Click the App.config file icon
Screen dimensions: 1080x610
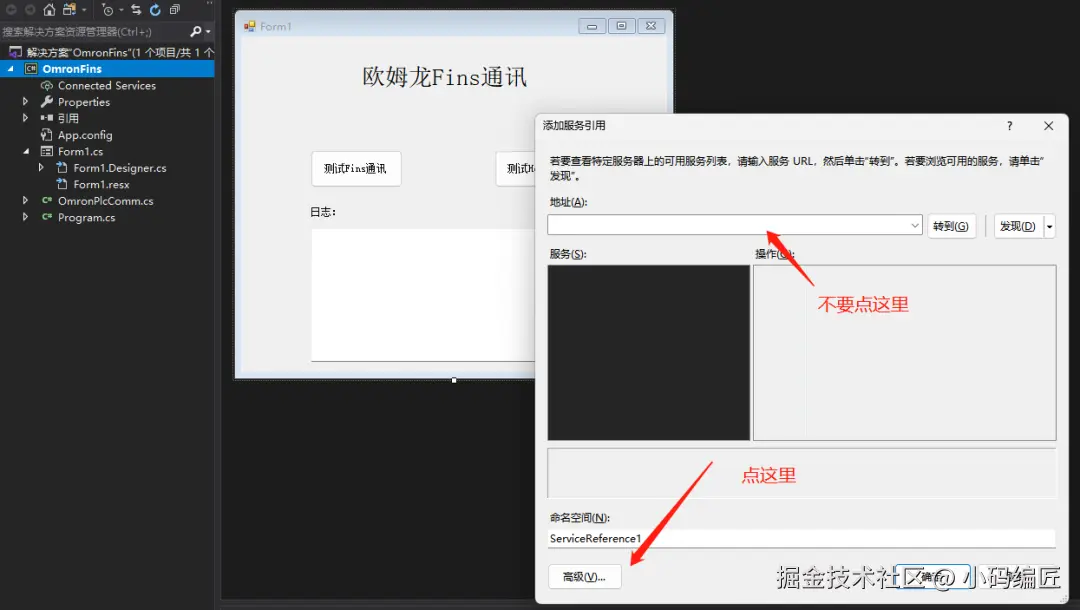point(47,135)
